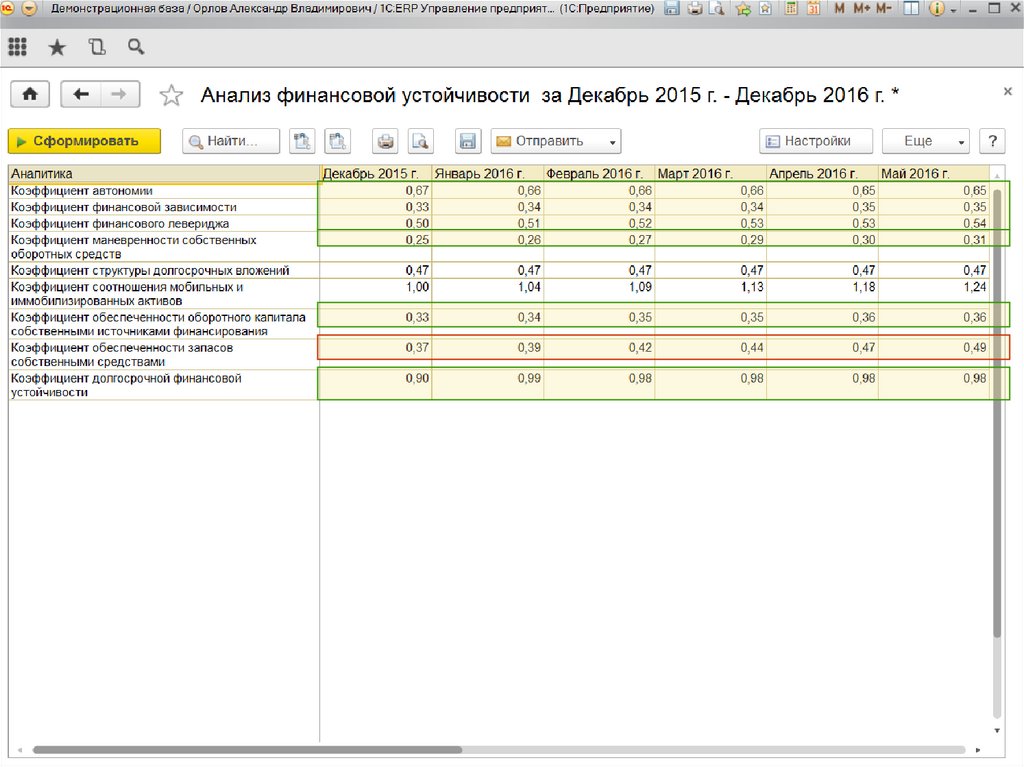This screenshot has width=1024, height=767.
Task: Save the report with the floppy disk icon
Action: pyautogui.click(x=466, y=141)
